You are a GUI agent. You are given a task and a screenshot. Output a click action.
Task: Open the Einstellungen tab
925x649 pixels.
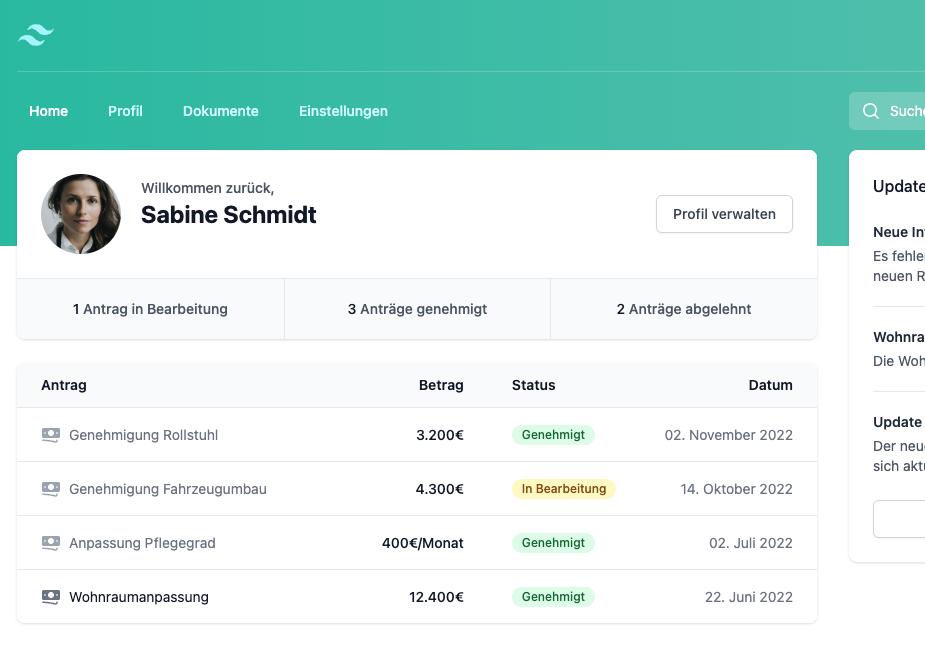pos(343,111)
